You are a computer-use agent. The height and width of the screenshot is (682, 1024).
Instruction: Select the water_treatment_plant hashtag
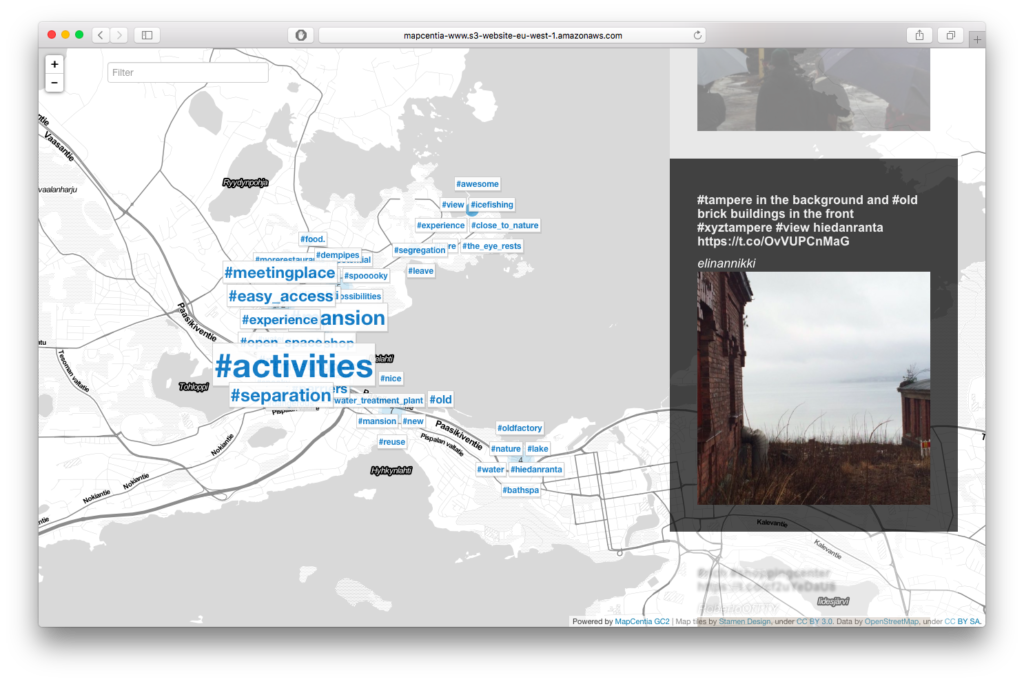click(378, 400)
